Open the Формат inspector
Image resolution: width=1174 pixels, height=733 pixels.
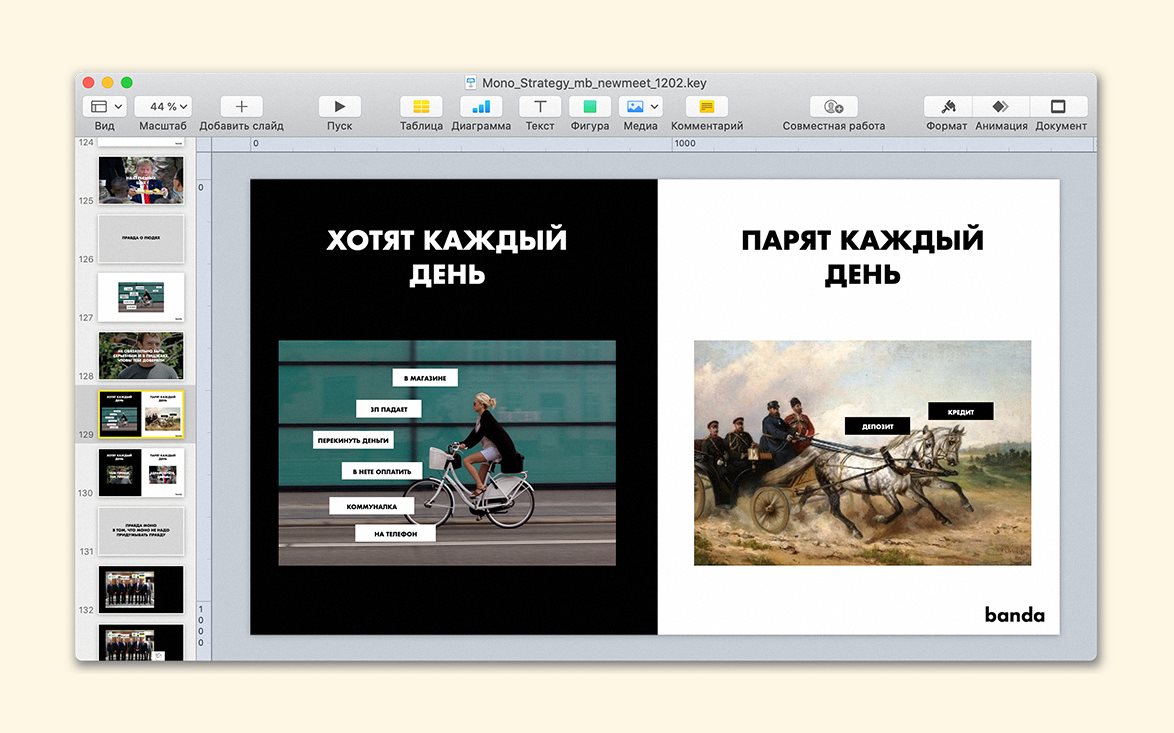click(947, 106)
